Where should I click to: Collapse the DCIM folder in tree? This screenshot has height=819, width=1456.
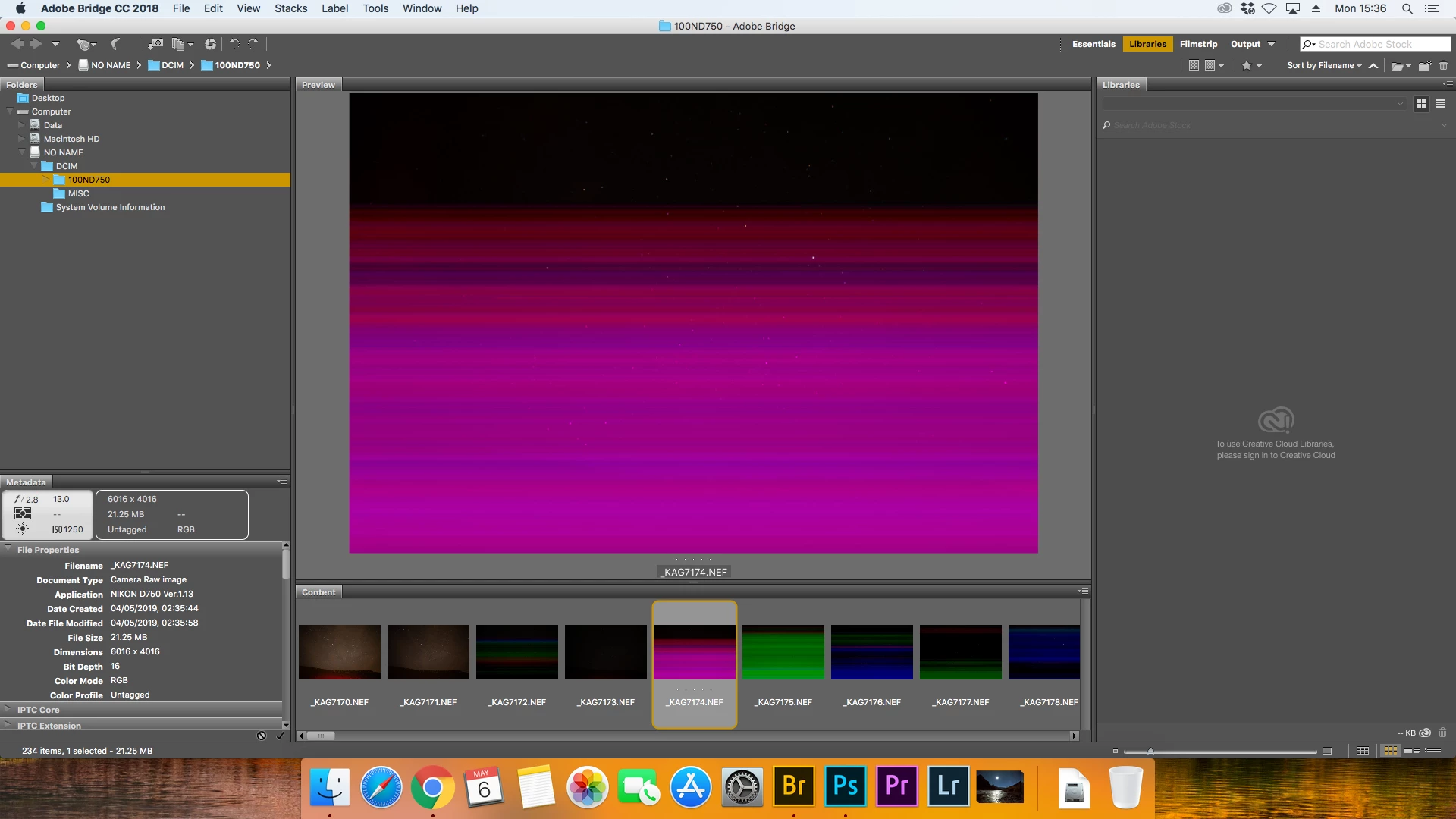tap(34, 166)
